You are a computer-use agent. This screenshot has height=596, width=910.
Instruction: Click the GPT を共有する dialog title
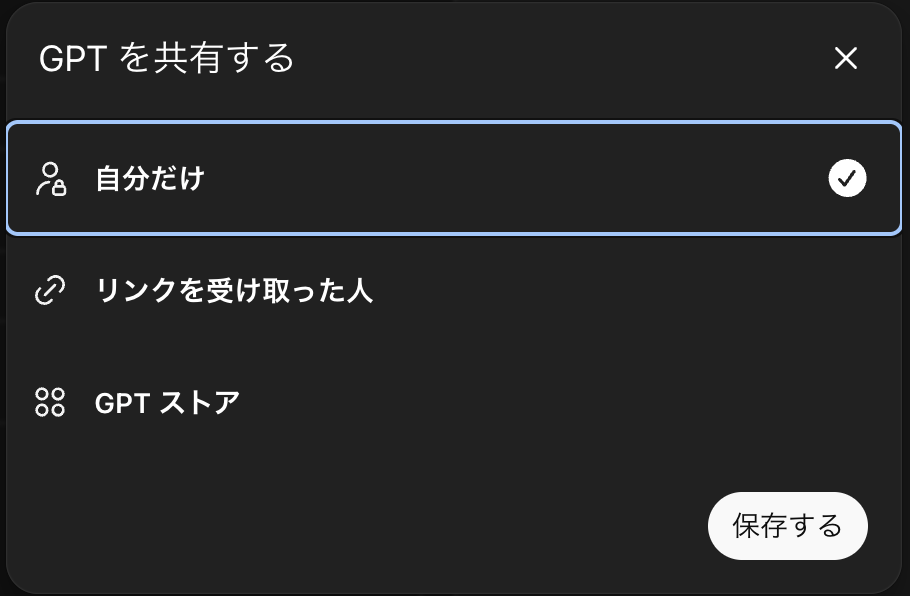point(165,58)
